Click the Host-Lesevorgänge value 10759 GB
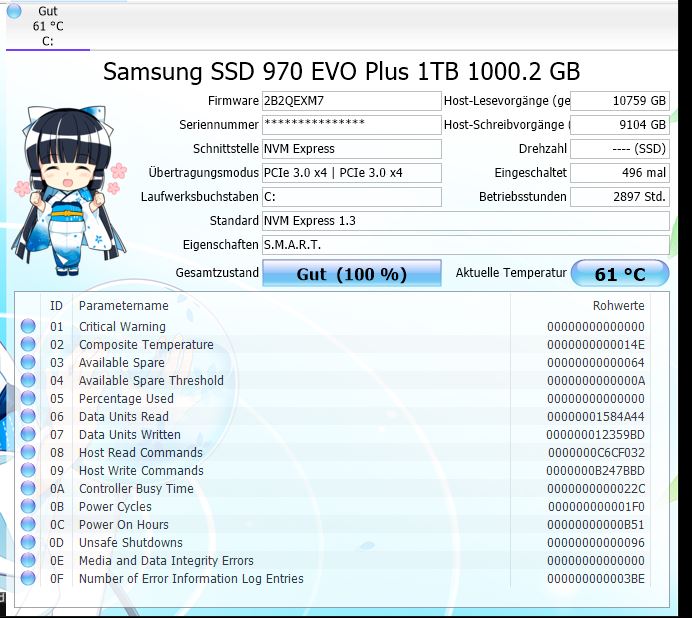The width and height of the screenshot is (692, 618). (620, 101)
